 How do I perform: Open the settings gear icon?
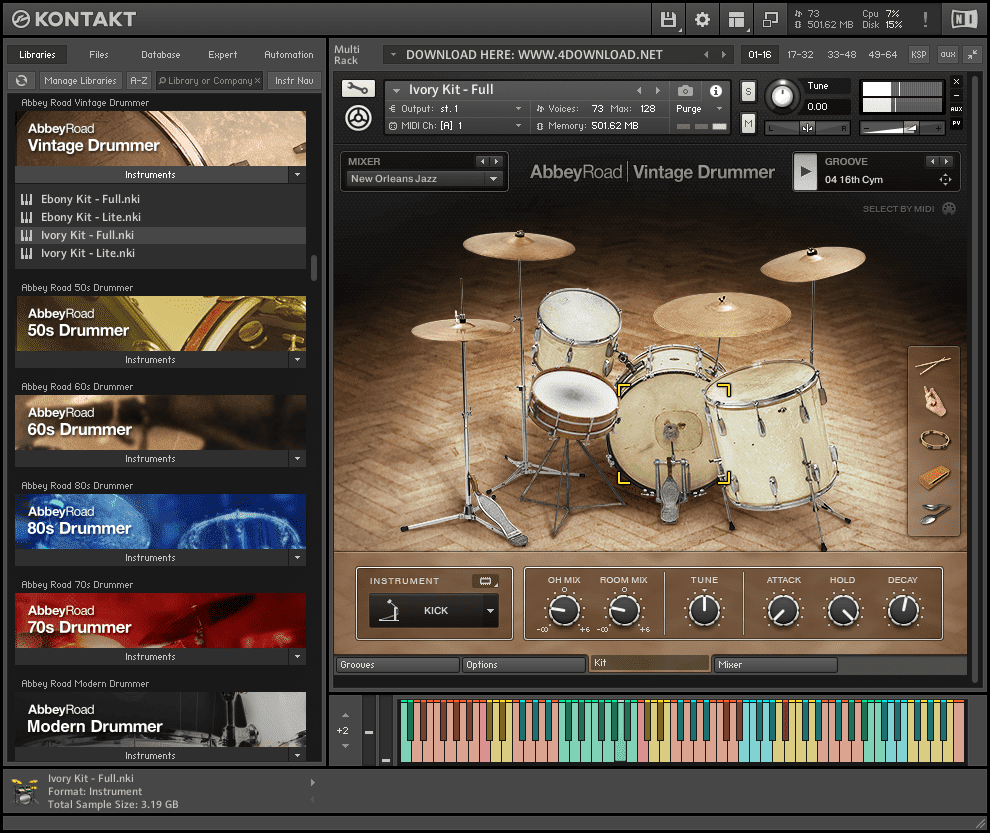click(x=702, y=19)
